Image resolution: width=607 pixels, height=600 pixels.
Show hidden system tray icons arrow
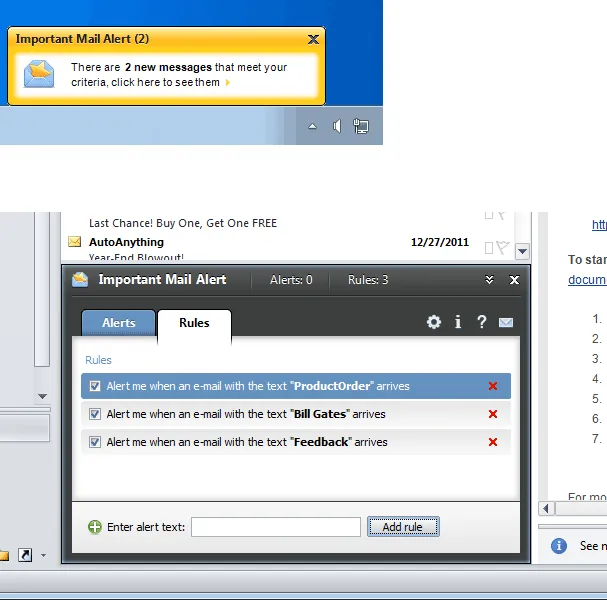[312, 126]
